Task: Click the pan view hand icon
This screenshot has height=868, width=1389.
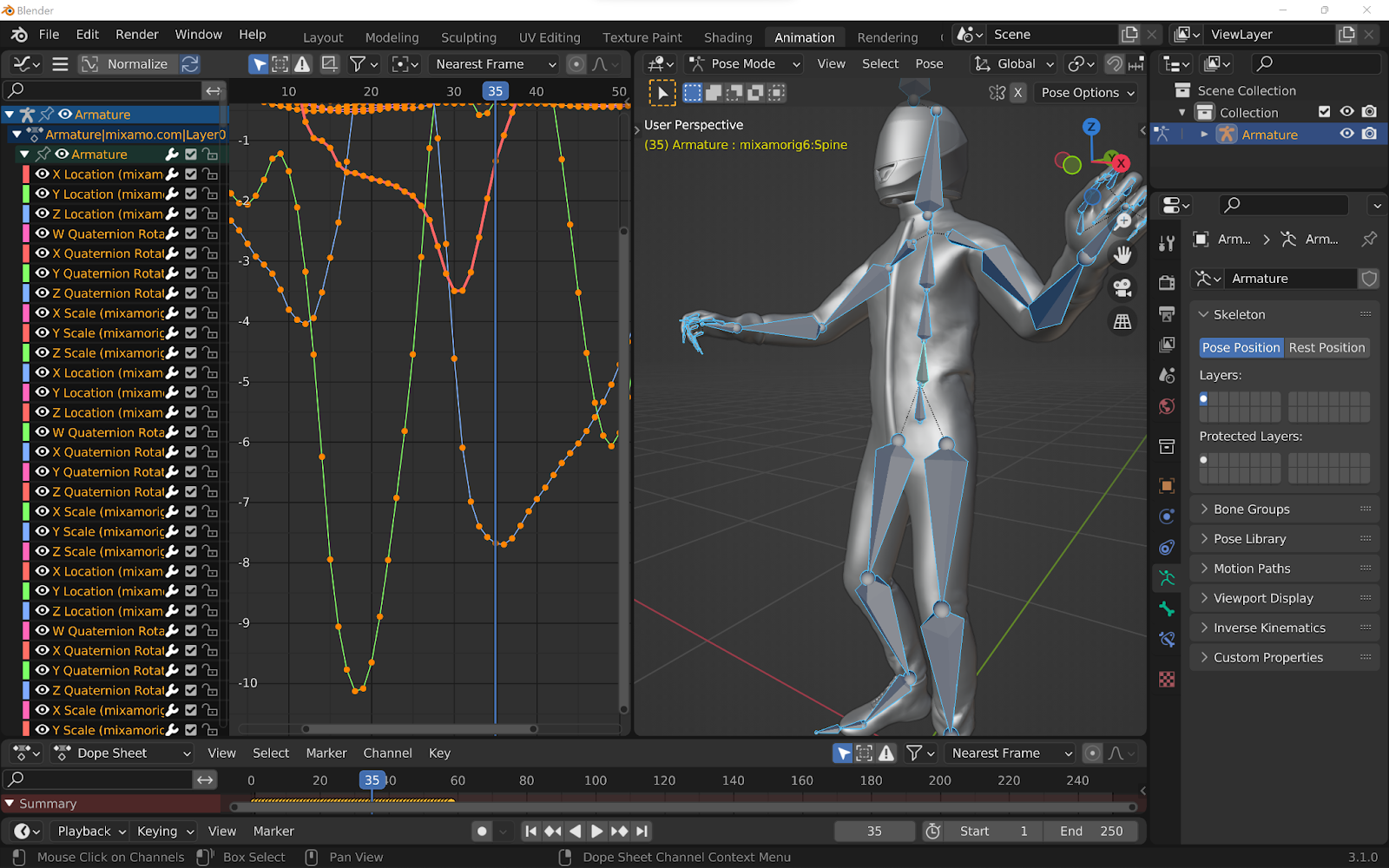Action: click(x=1122, y=254)
